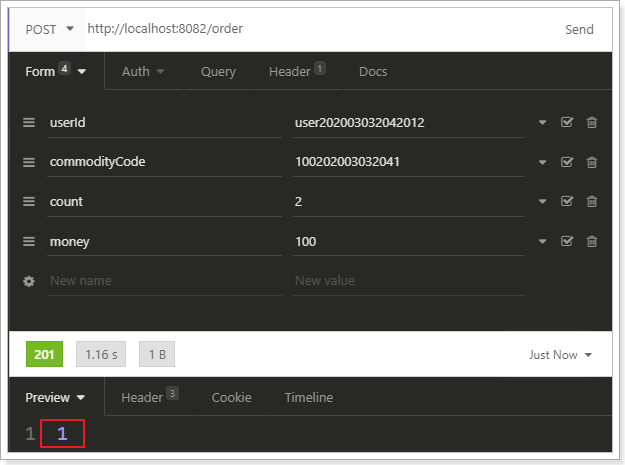Viewport: 625px width, 465px height.
Task: Click the New value input field
Action: [408, 281]
